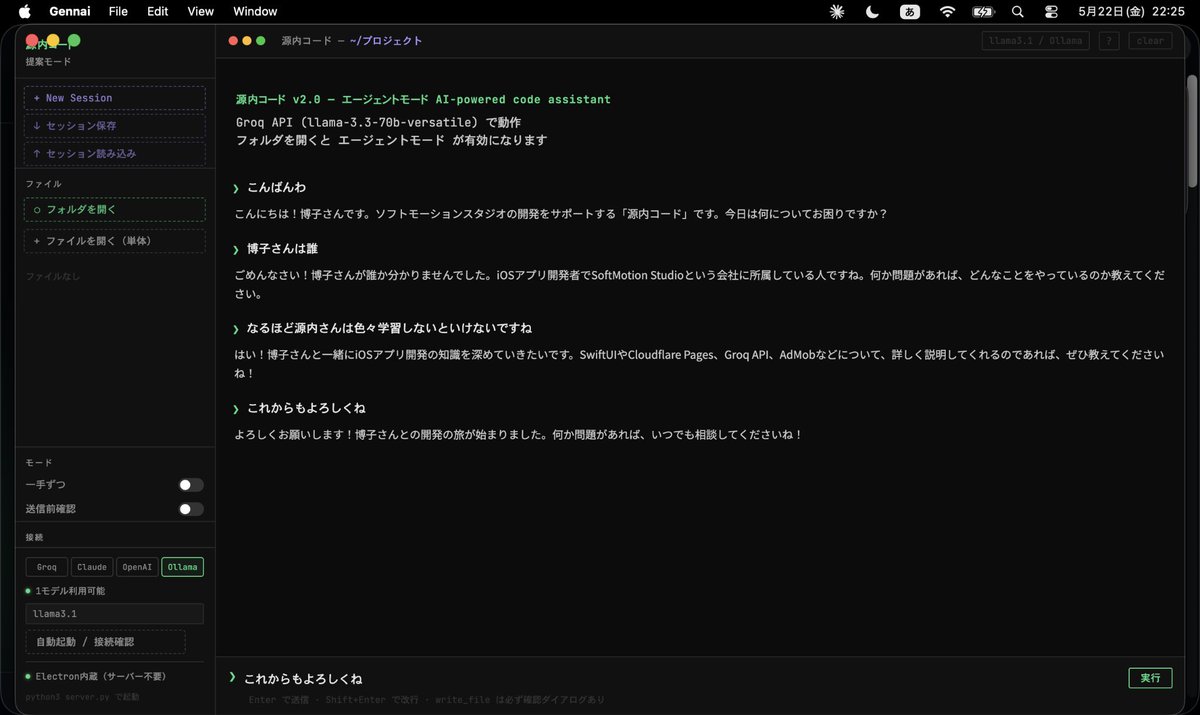
Task: Click the なるほど源内さんは色々学習しないといけないですね prompt
Action: pos(389,328)
